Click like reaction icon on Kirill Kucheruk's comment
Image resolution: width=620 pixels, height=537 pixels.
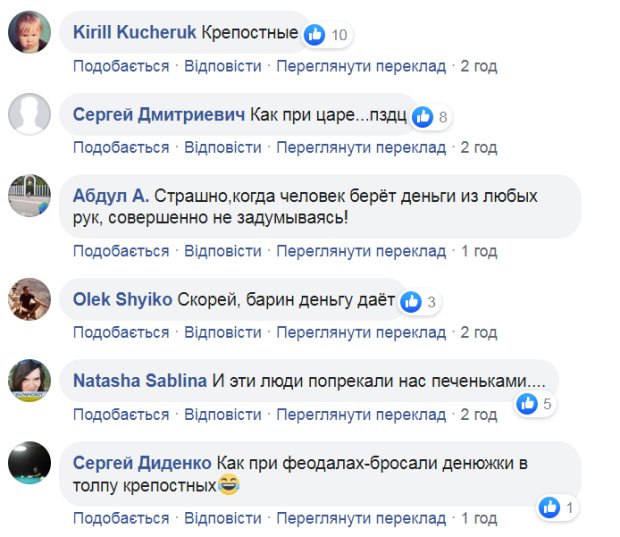pyautogui.click(x=315, y=35)
